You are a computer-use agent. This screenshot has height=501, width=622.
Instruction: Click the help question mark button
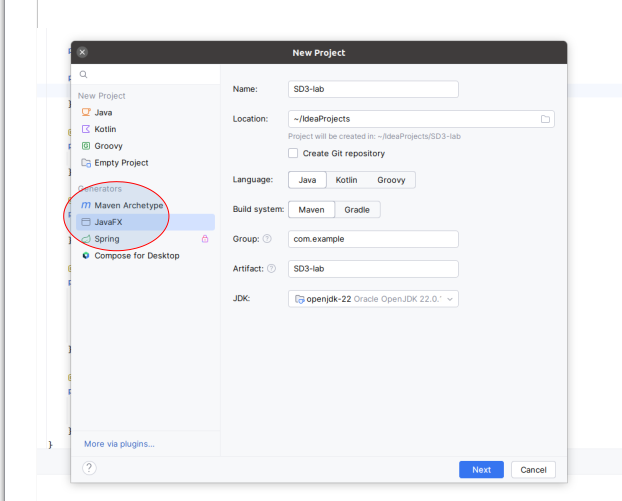pyautogui.click(x=89, y=468)
